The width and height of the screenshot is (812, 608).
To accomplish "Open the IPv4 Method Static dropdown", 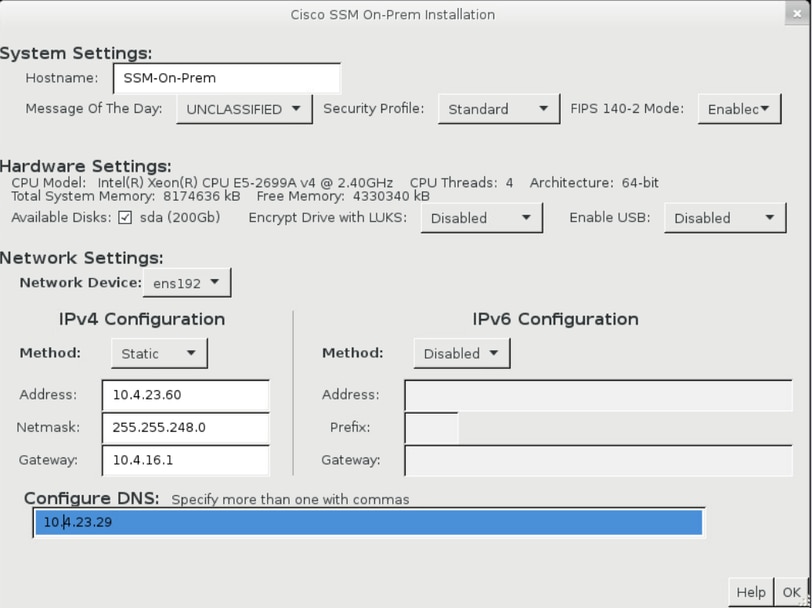I will (x=160, y=353).
